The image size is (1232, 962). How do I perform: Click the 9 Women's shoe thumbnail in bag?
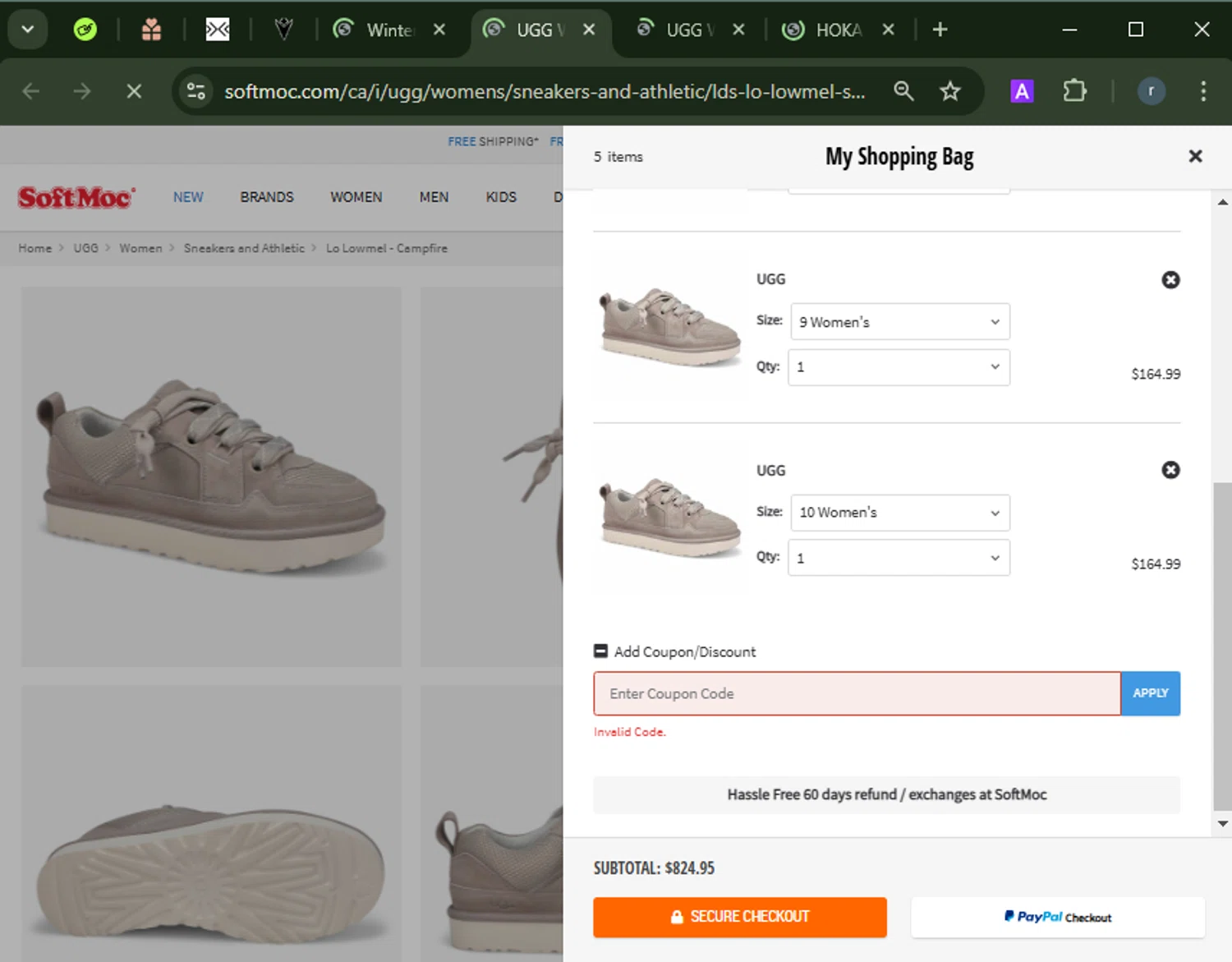pos(669,326)
